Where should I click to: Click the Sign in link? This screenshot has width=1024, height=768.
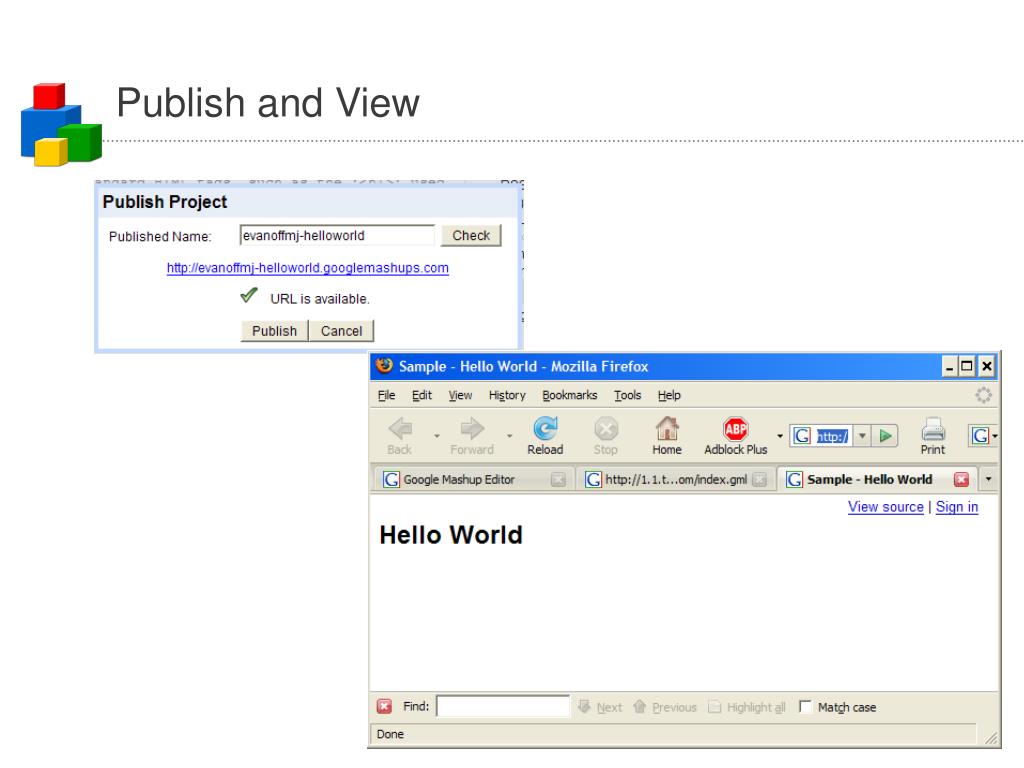tap(957, 507)
